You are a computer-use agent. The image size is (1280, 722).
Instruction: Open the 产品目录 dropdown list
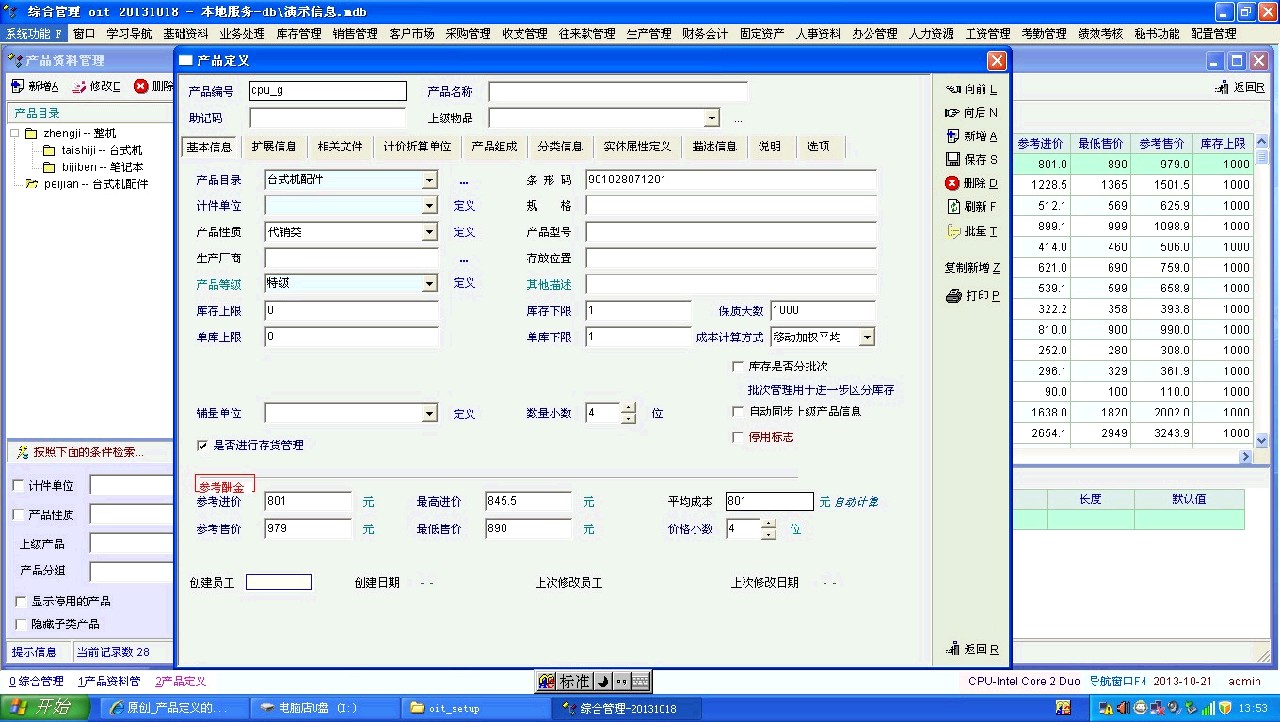(429, 180)
